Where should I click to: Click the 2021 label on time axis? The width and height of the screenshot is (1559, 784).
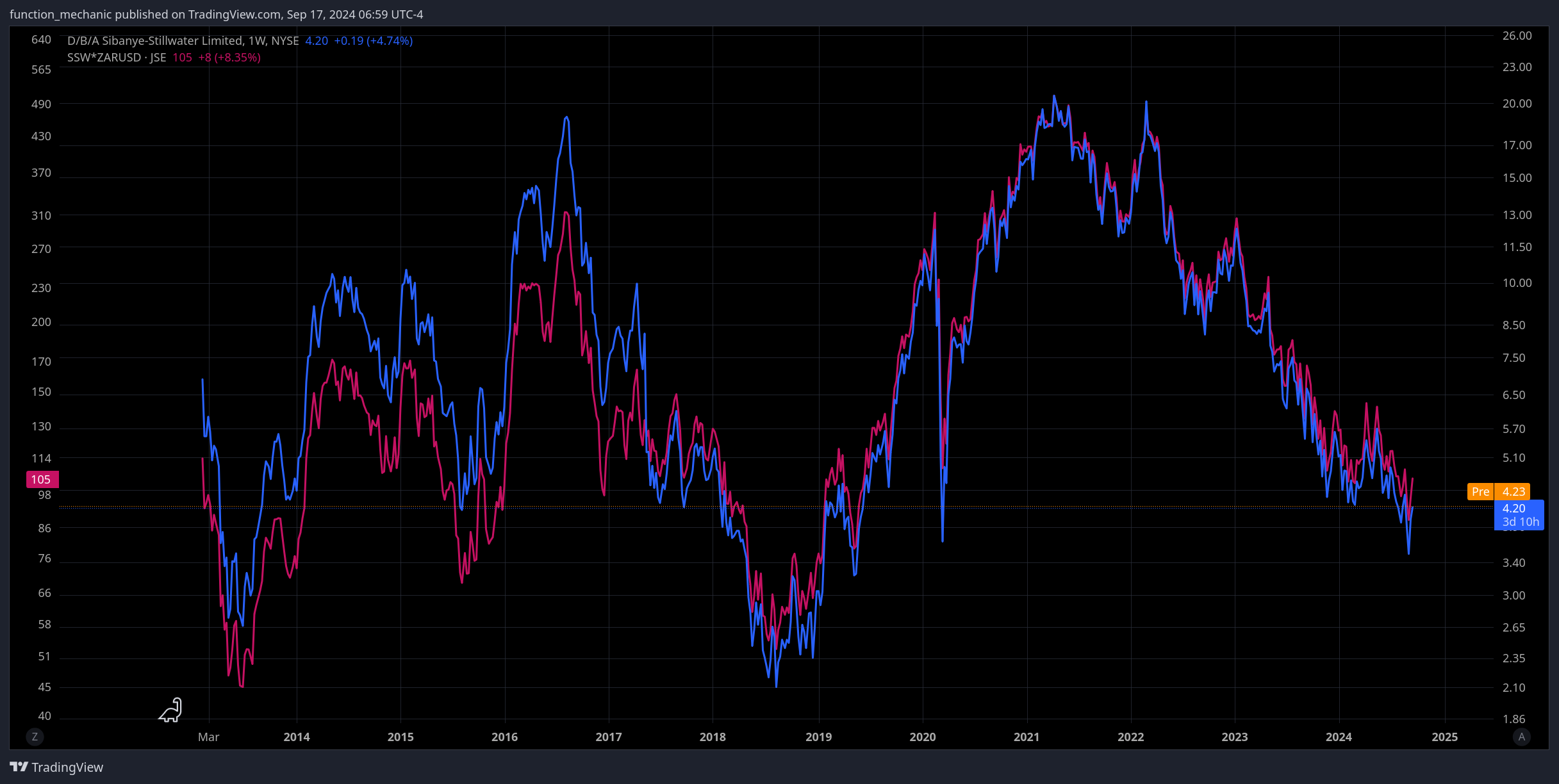pyautogui.click(x=1027, y=737)
